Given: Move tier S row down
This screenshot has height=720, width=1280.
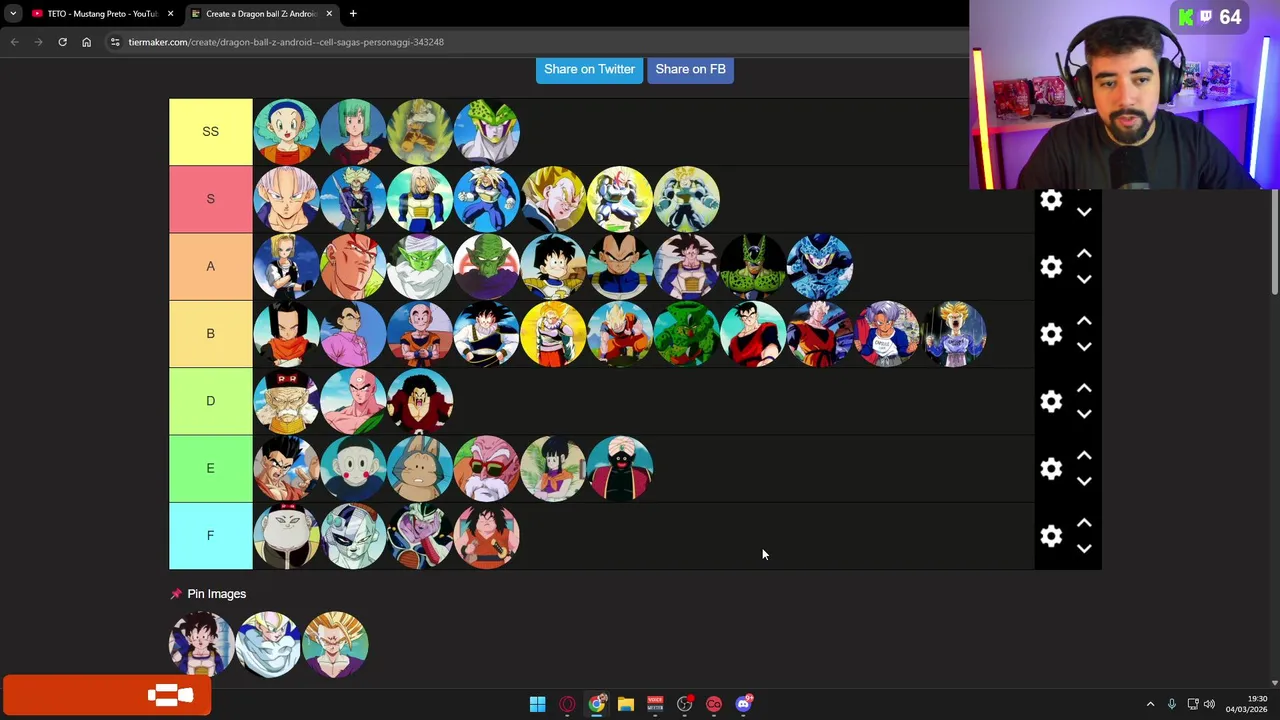Looking at the screenshot, I should coord(1084,212).
